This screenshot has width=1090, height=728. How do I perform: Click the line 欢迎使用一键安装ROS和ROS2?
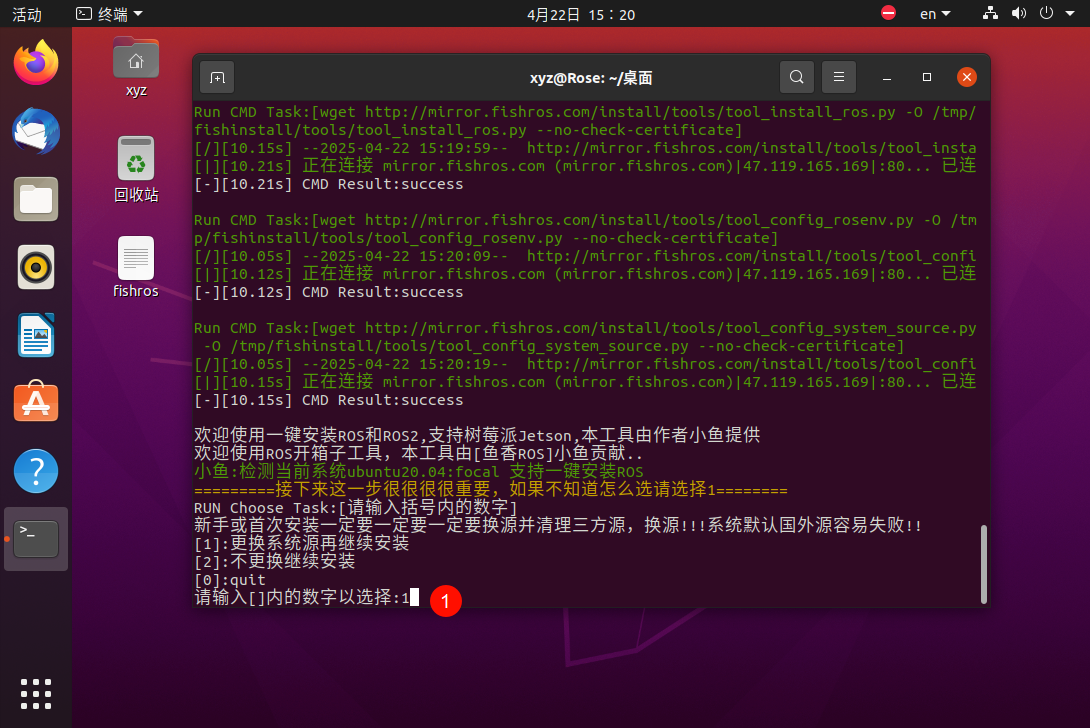[x=477, y=435]
